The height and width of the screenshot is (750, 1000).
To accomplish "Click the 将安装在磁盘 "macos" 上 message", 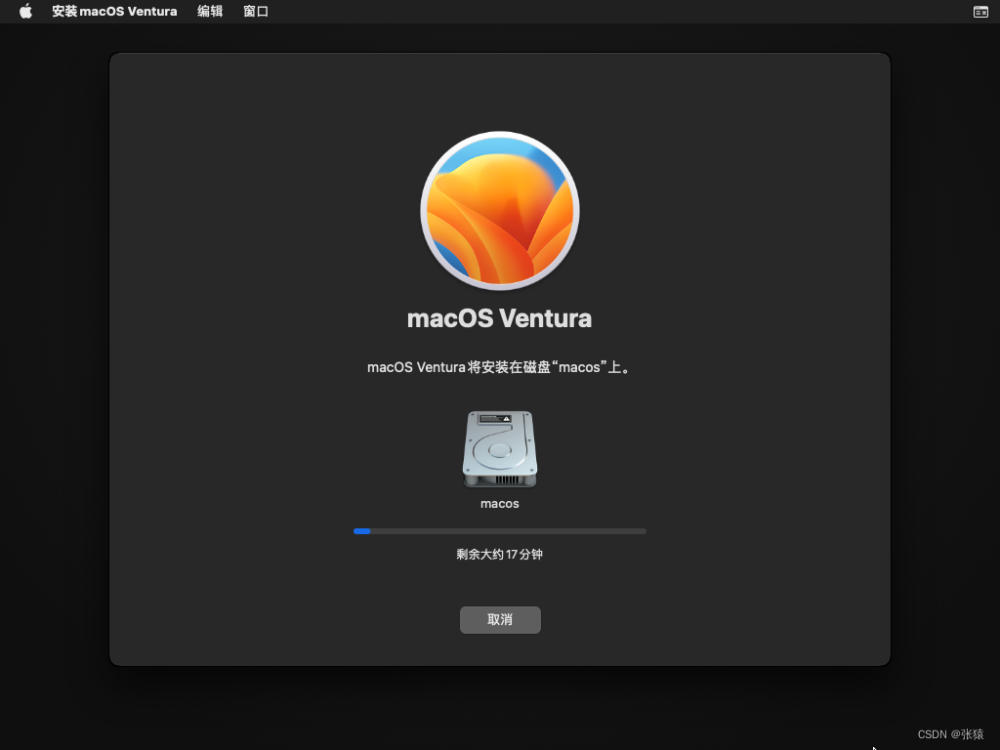I will (x=499, y=367).
